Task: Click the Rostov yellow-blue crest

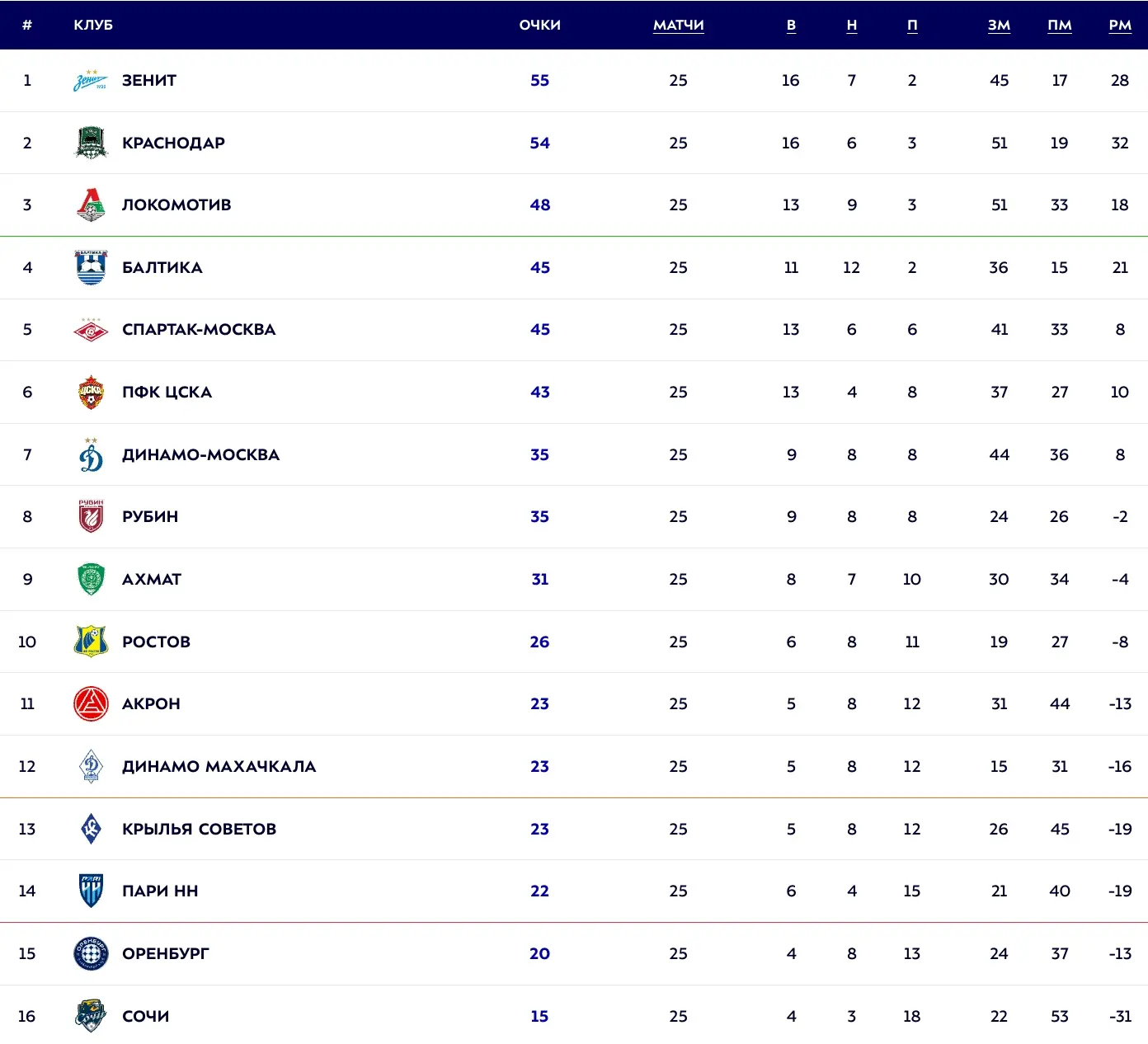Action: [x=91, y=642]
